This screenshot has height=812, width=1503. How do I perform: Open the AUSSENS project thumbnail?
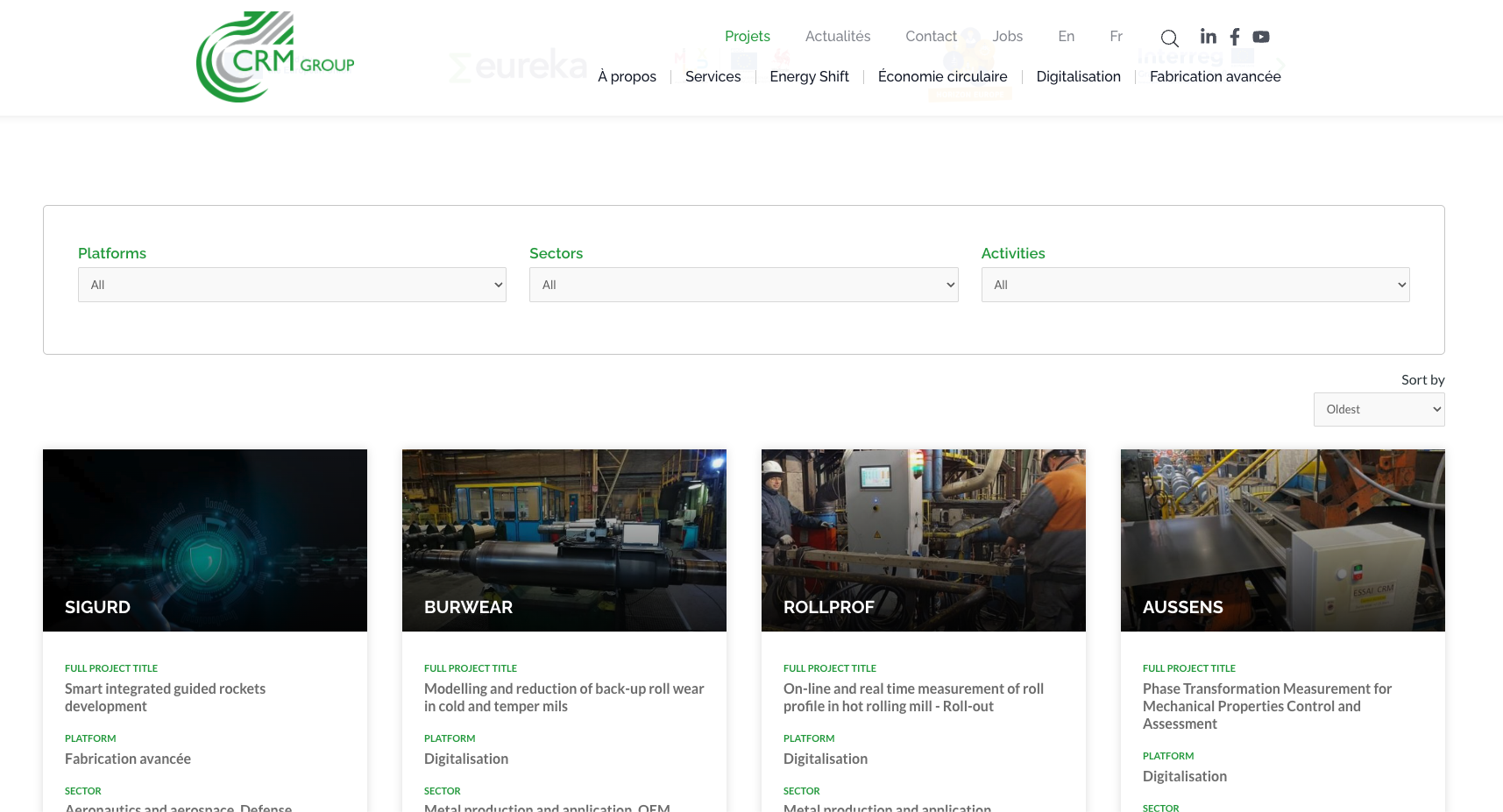[1283, 540]
